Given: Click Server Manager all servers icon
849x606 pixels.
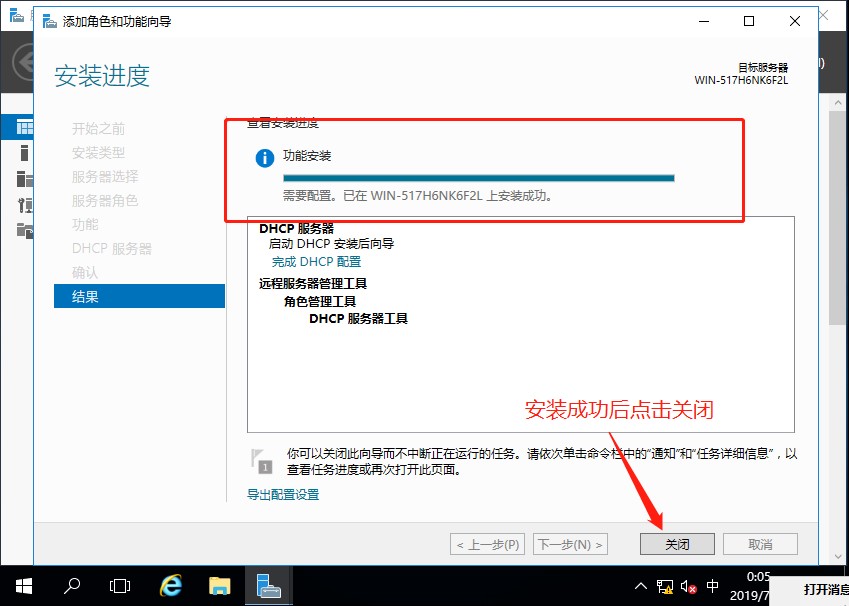Looking at the screenshot, I should click(24, 179).
